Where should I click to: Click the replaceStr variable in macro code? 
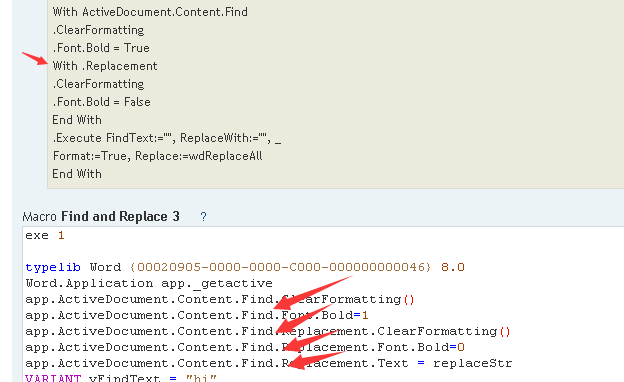[x=472, y=363]
